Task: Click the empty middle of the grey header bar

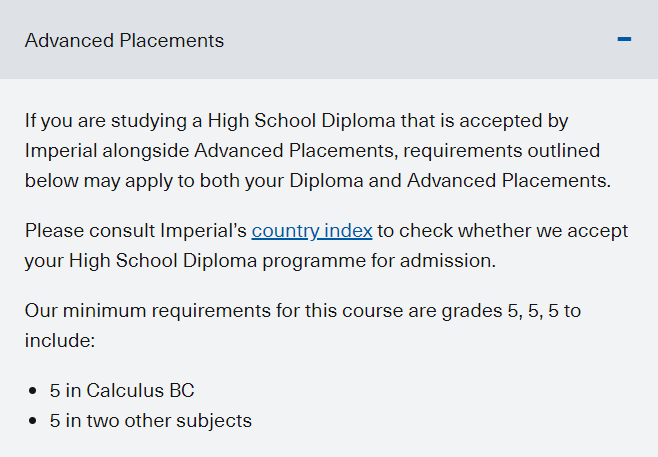Action: (x=420, y=40)
